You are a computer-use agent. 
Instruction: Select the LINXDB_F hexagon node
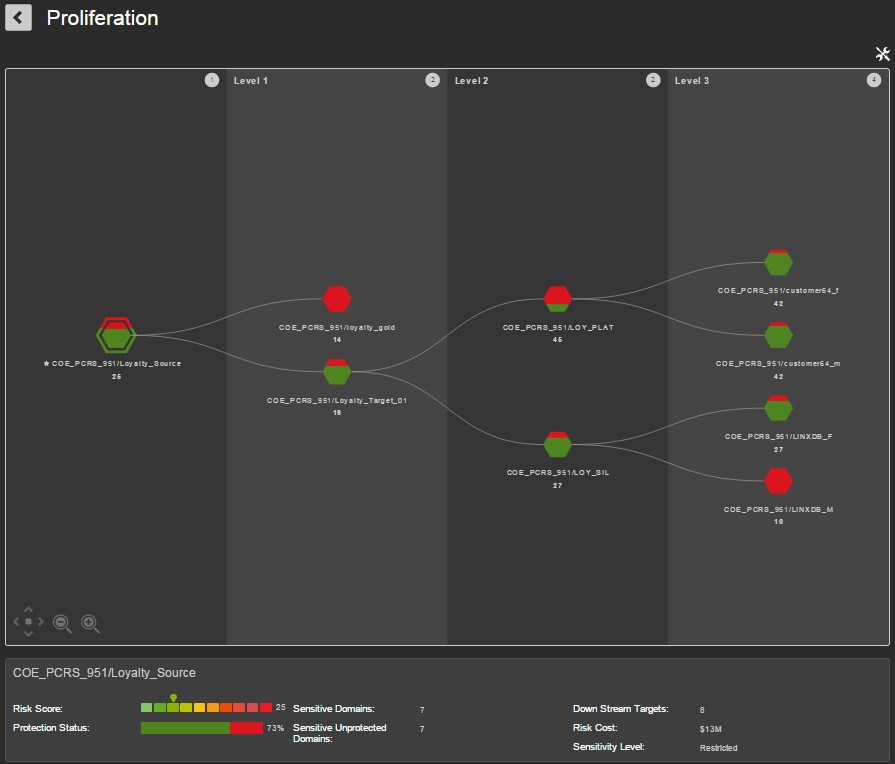(778, 408)
